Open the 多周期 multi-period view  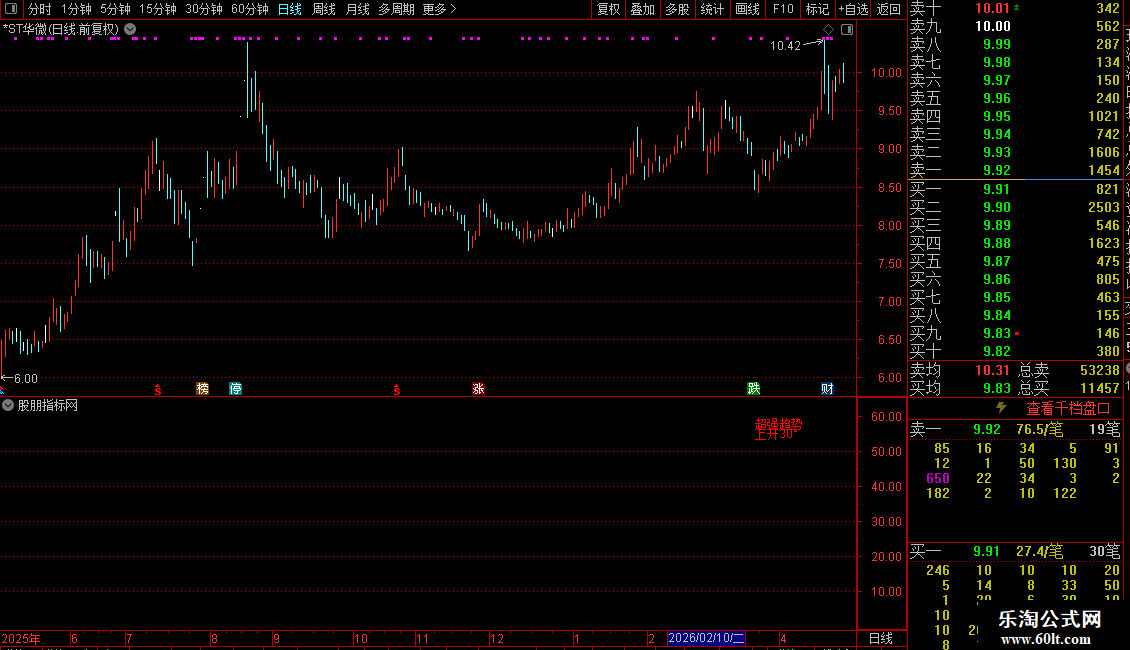tap(396, 9)
